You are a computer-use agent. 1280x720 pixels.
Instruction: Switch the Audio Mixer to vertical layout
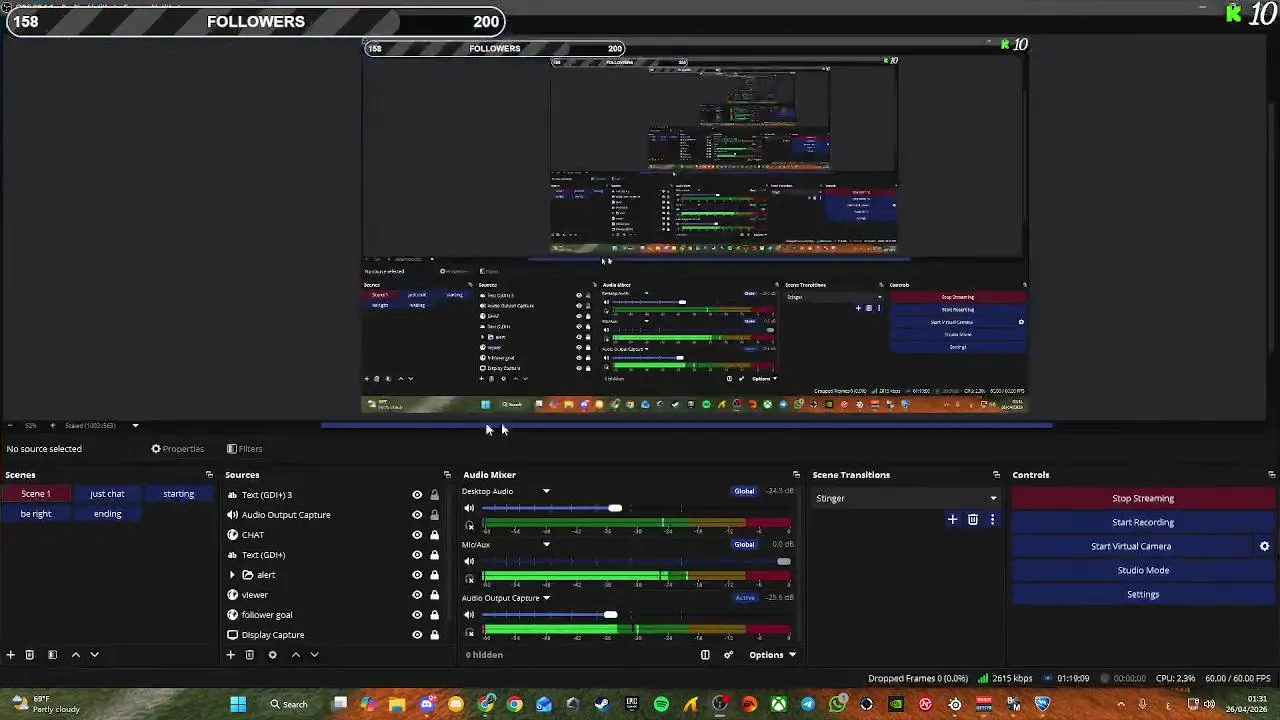[x=705, y=655]
